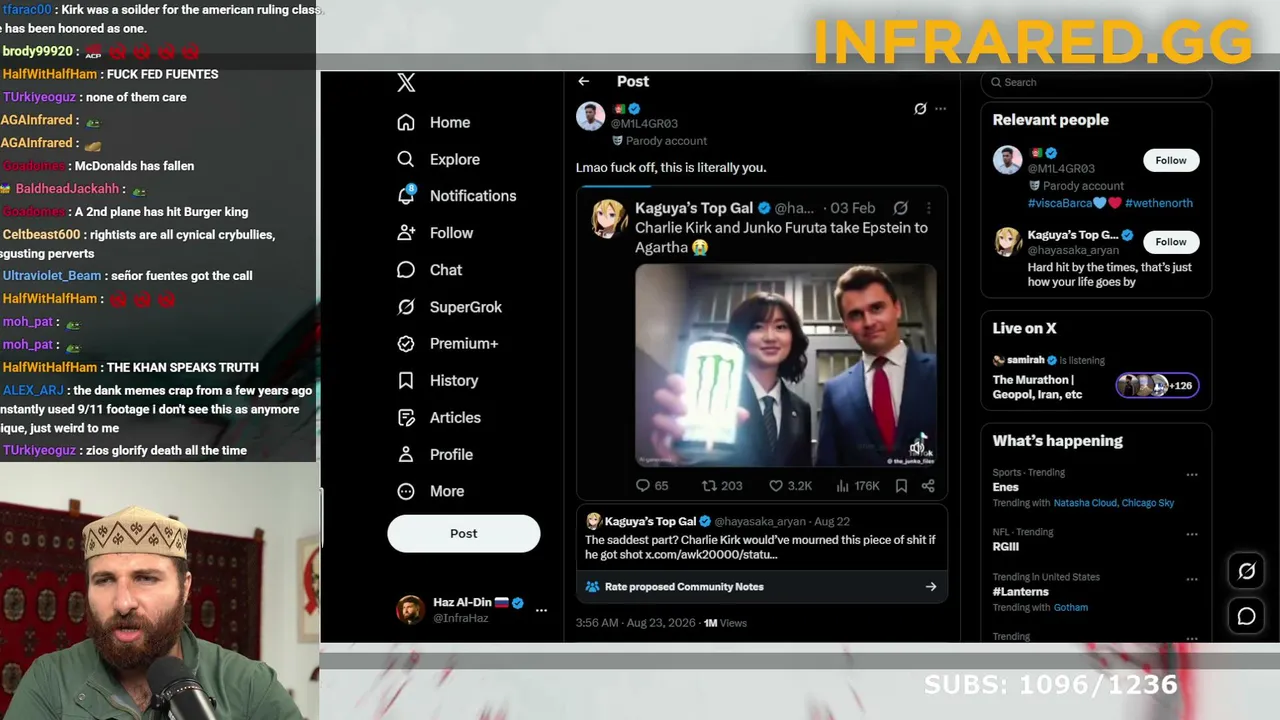Screen dimensions: 1280x720
Task: Open Articles in the left navigation
Action: [x=438, y=417]
